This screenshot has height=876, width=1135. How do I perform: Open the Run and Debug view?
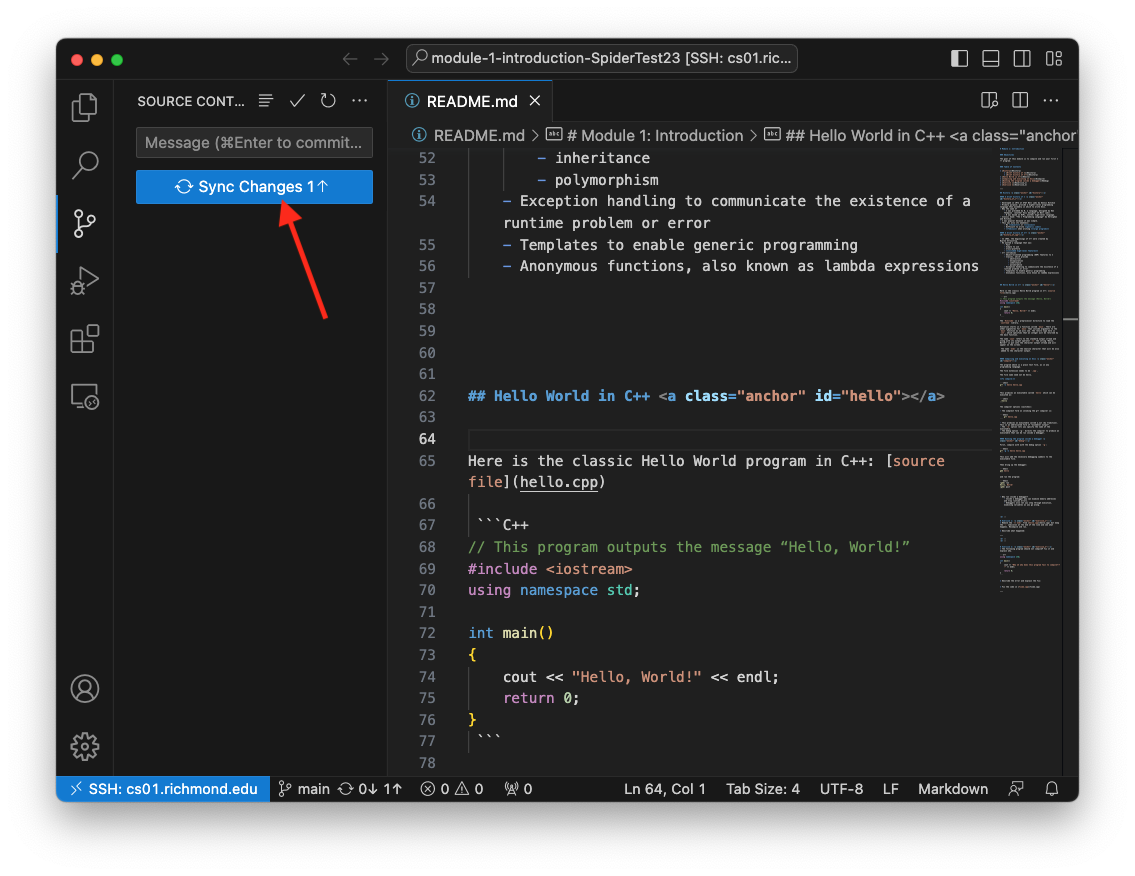85,281
